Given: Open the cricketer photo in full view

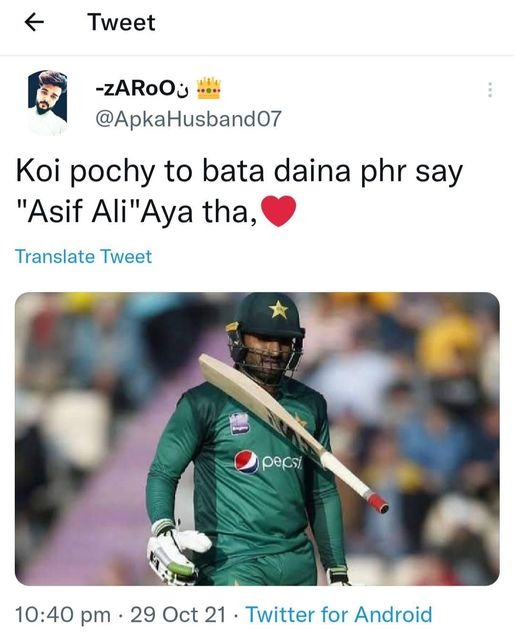Looking at the screenshot, I should [257, 439].
